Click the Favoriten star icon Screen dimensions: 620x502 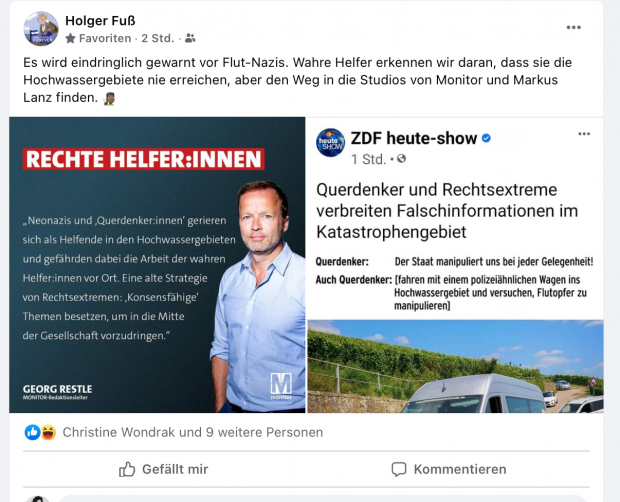coord(70,38)
